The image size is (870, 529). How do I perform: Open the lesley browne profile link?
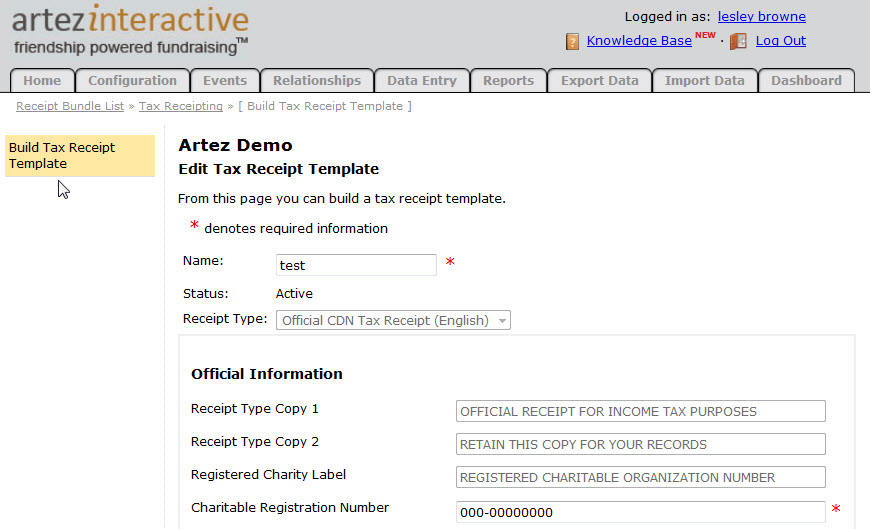click(761, 17)
